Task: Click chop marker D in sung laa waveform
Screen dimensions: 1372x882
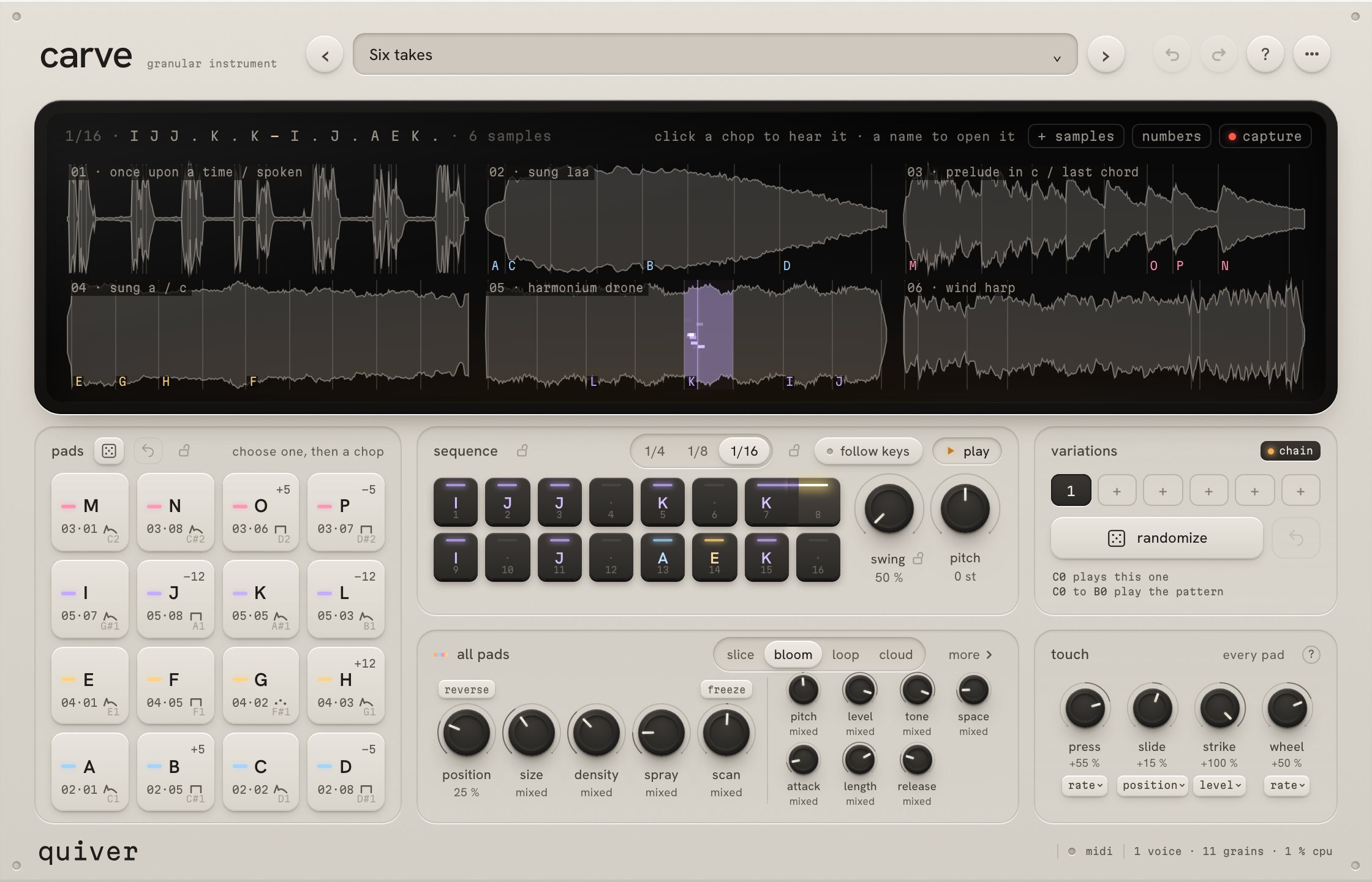Action: click(787, 266)
